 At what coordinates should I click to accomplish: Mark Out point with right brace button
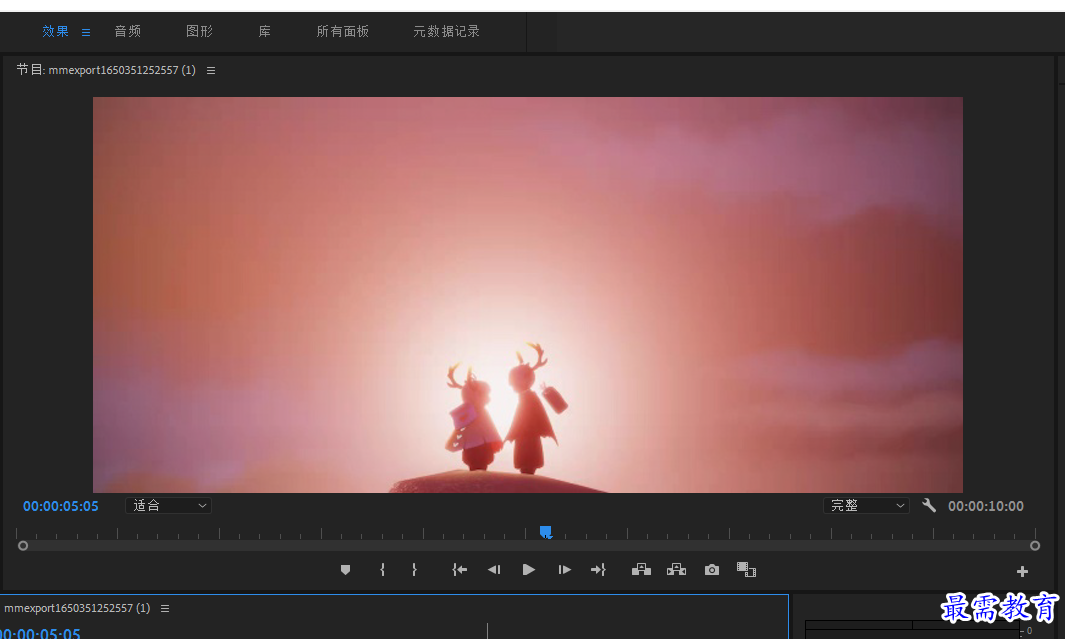pos(414,570)
